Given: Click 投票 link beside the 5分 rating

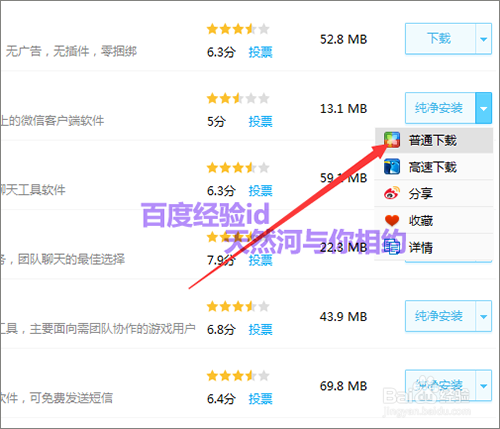Looking at the screenshot, I should point(260,121).
